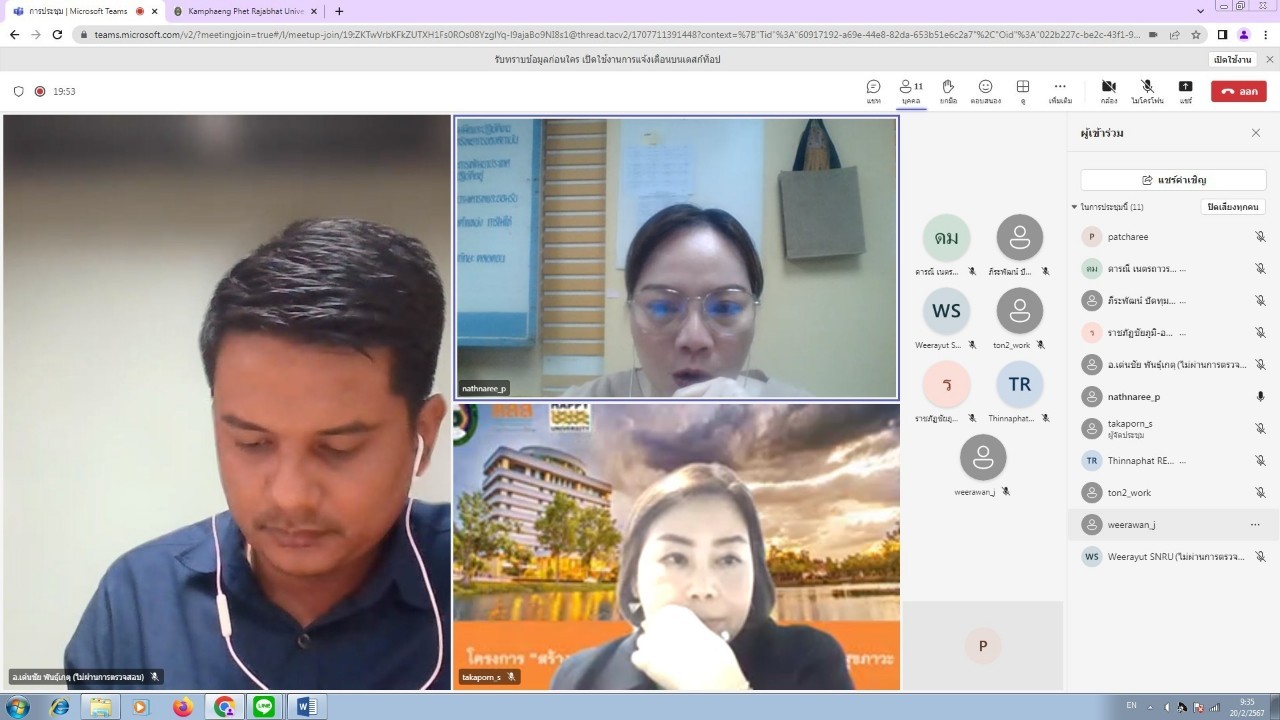
Task: Leave the meeting with red button
Action: [x=1239, y=91]
